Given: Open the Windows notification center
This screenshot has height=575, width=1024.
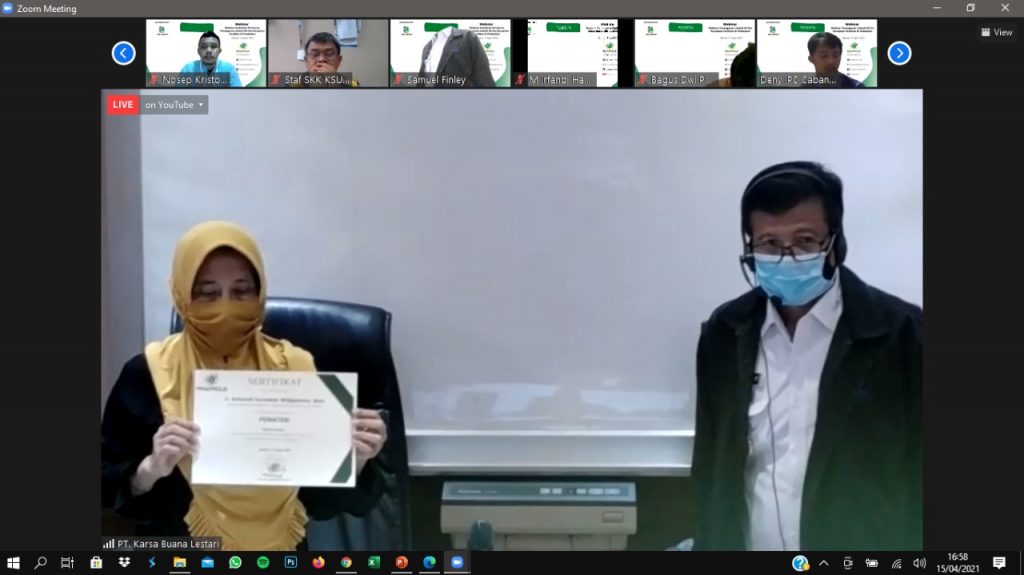Looking at the screenshot, I should click(999, 563).
